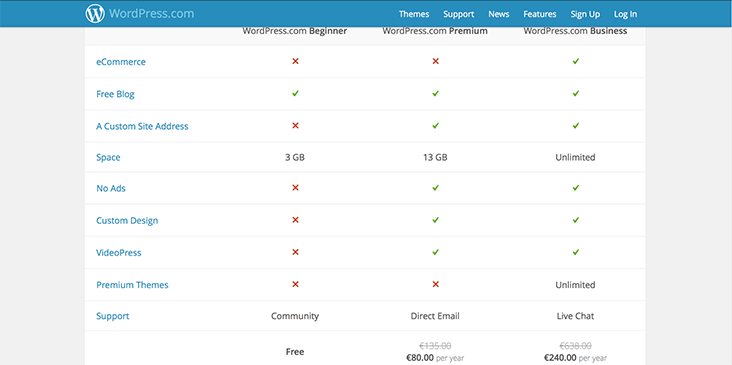Open A Custom Site Address link
Viewport: 732px width, 365px height.
tap(142, 126)
